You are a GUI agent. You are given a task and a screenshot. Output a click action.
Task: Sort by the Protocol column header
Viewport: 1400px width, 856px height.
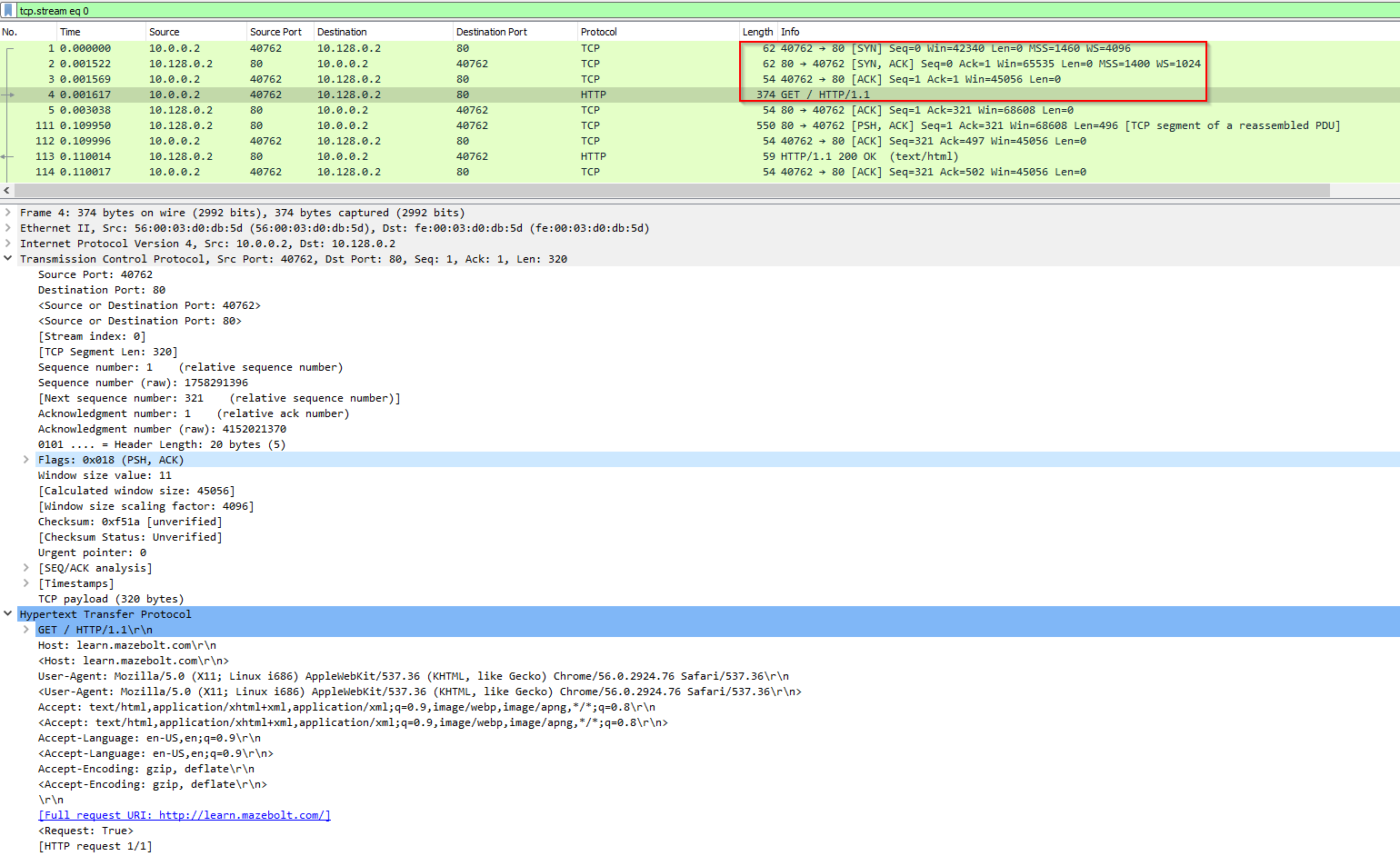598,32
